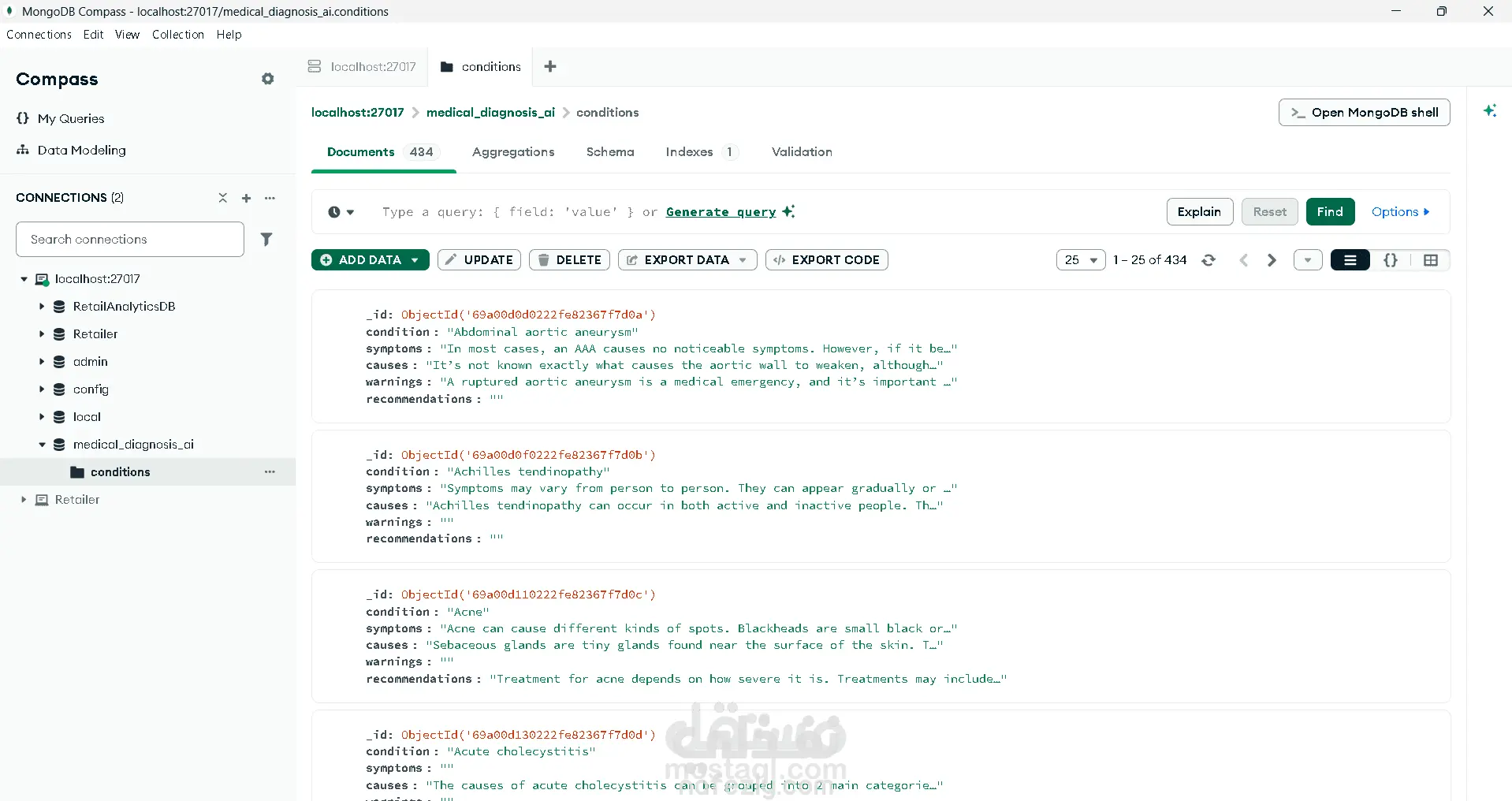This screenshot has height=801, width=1512.
Task: Open Compass settings gear icon
Action: pos(268,79)
